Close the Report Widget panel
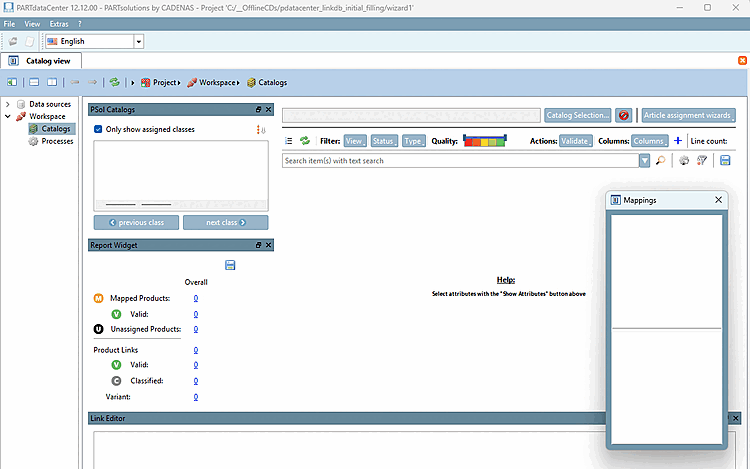 (x=268, y=245)
